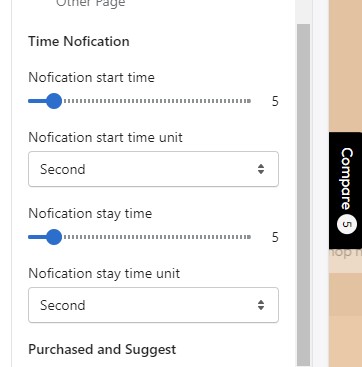Open the Nofication start time unit dropdown

(153, 169)
